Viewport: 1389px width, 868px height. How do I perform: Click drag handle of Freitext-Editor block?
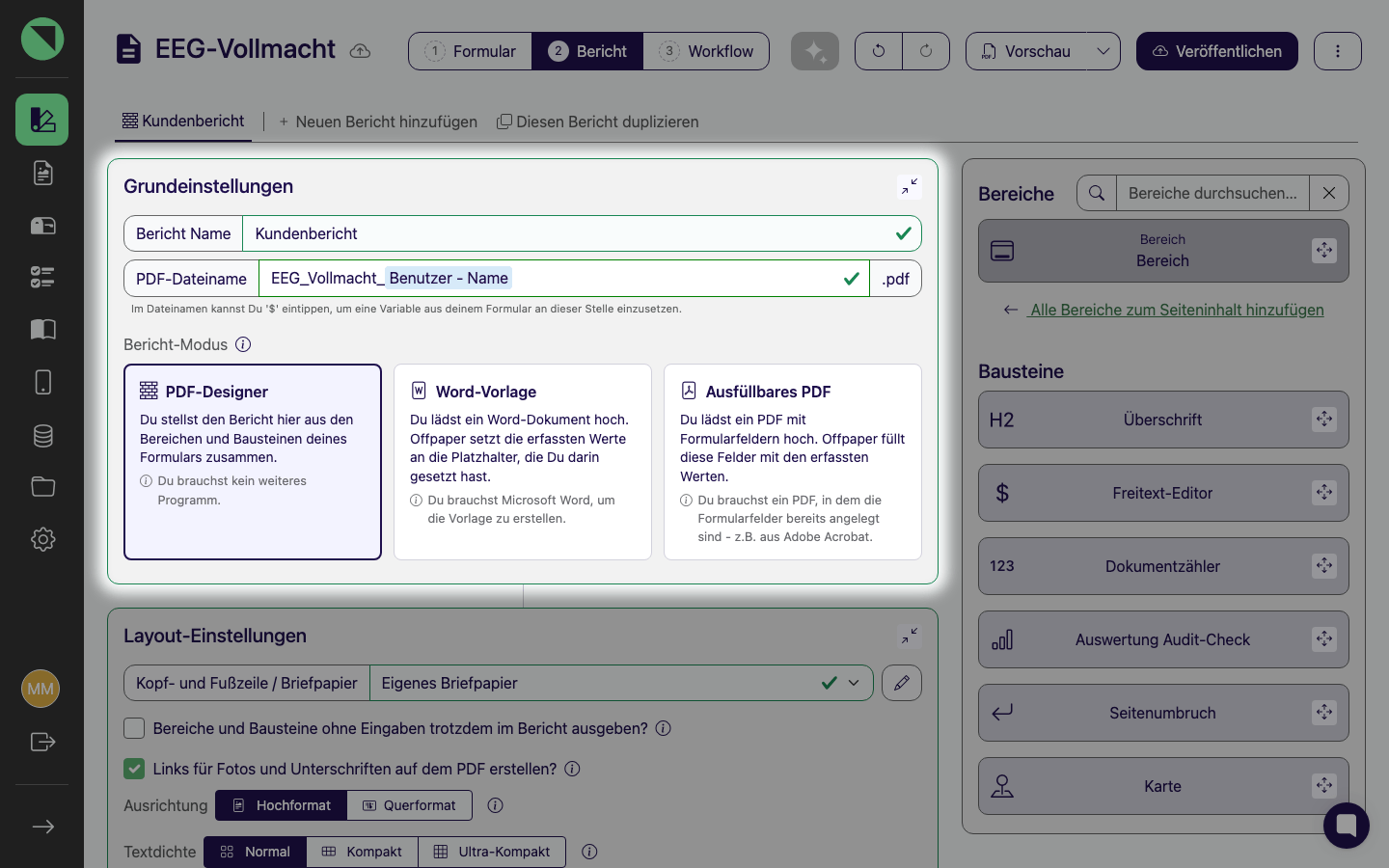click(1324, 492)
